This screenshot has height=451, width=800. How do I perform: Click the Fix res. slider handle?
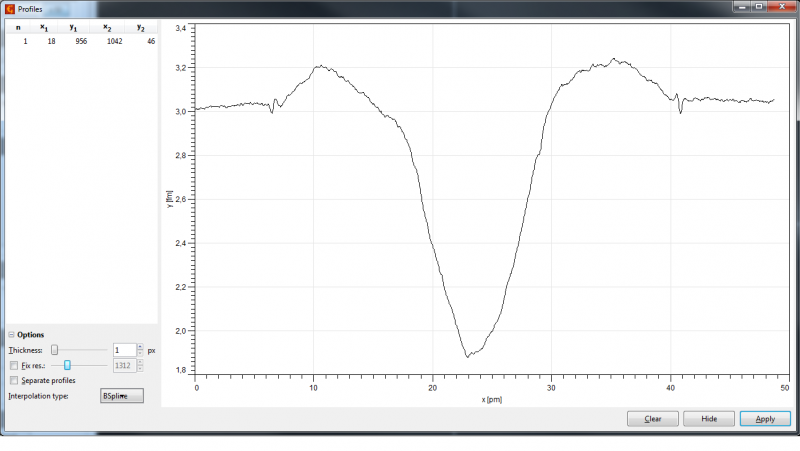[x=67, y=366]
